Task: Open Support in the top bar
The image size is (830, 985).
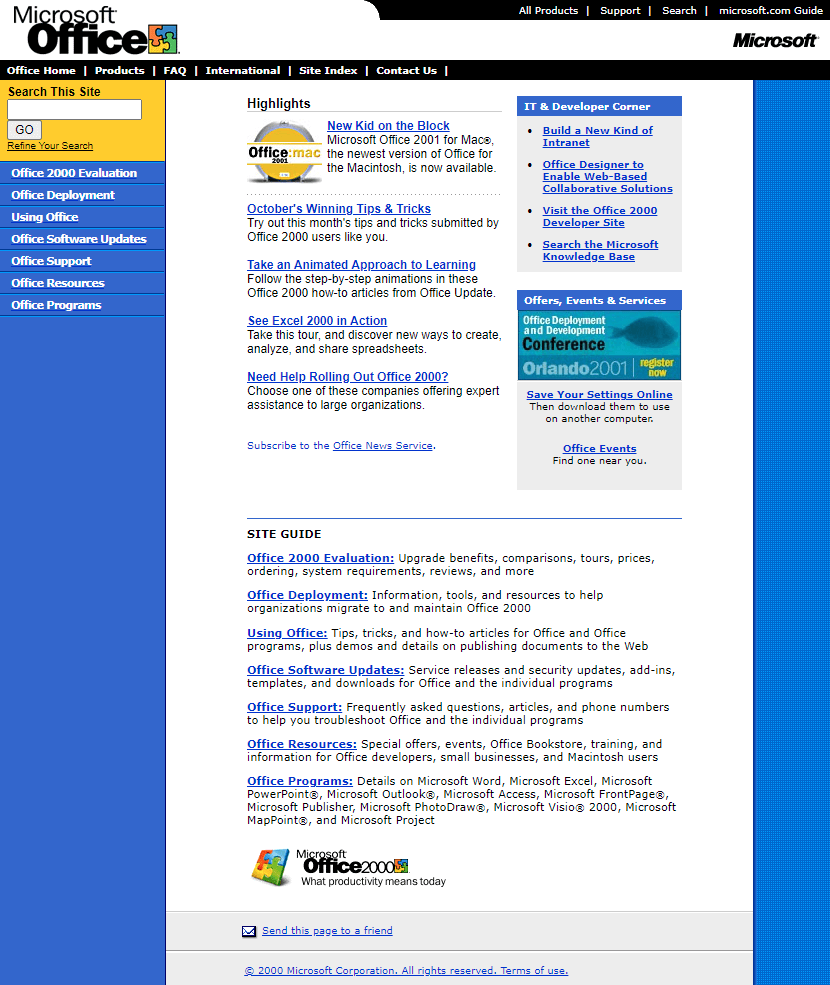Action: [x=620, y=10]
